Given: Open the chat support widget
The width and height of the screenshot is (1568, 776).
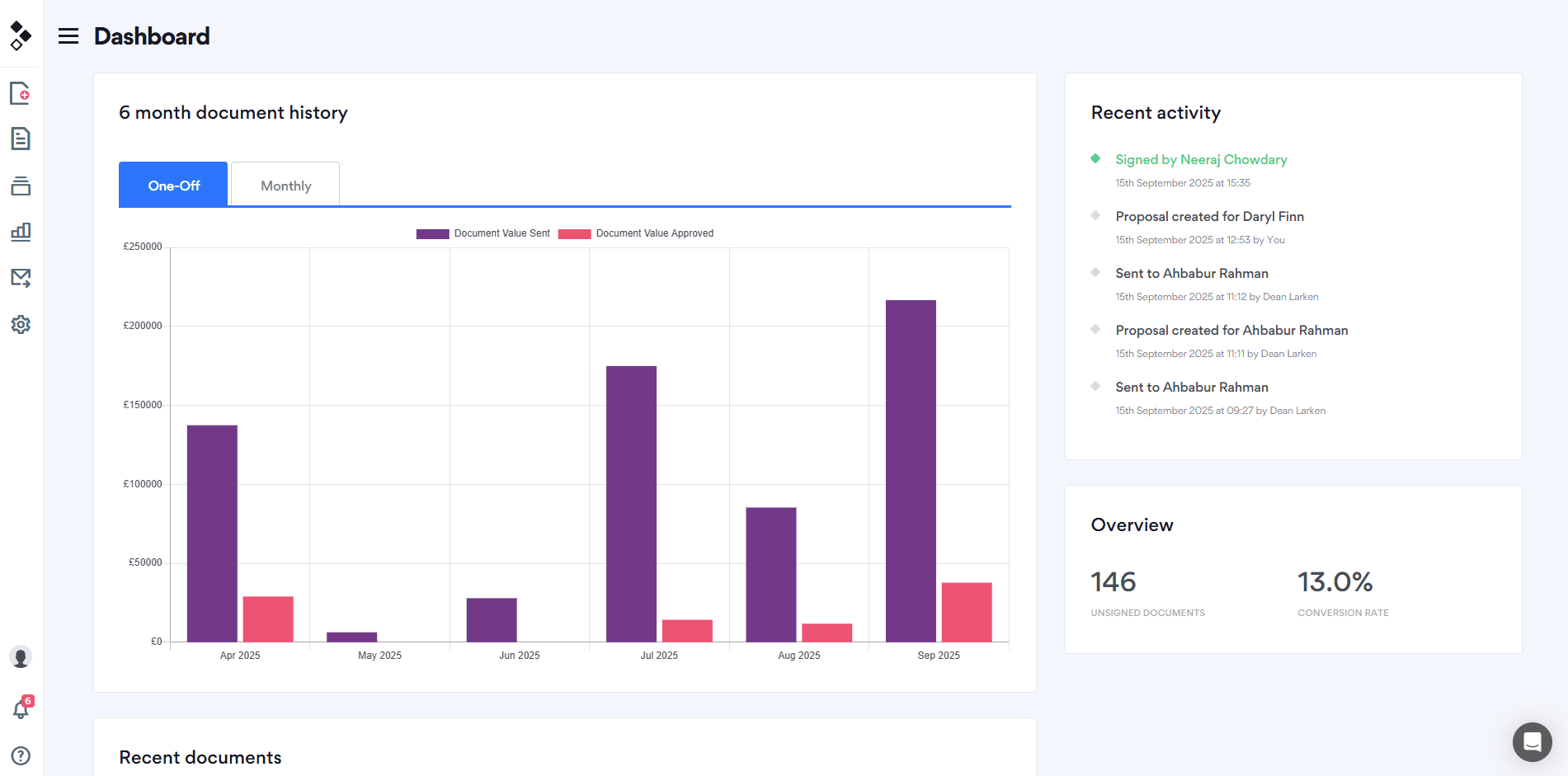Looking at the screenshot, I should (1532, 741).
